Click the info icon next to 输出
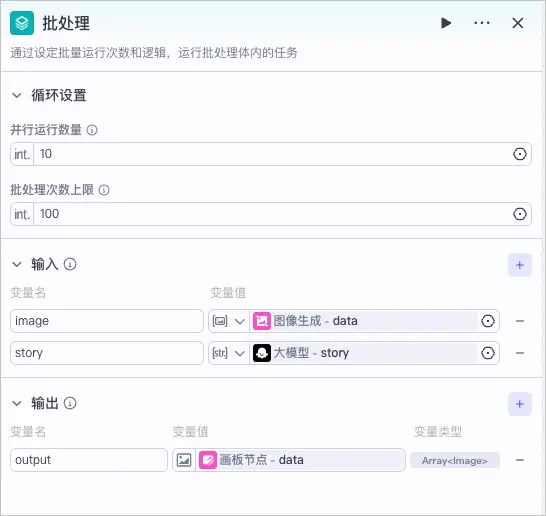546x516 pixels. pos(70,403)
